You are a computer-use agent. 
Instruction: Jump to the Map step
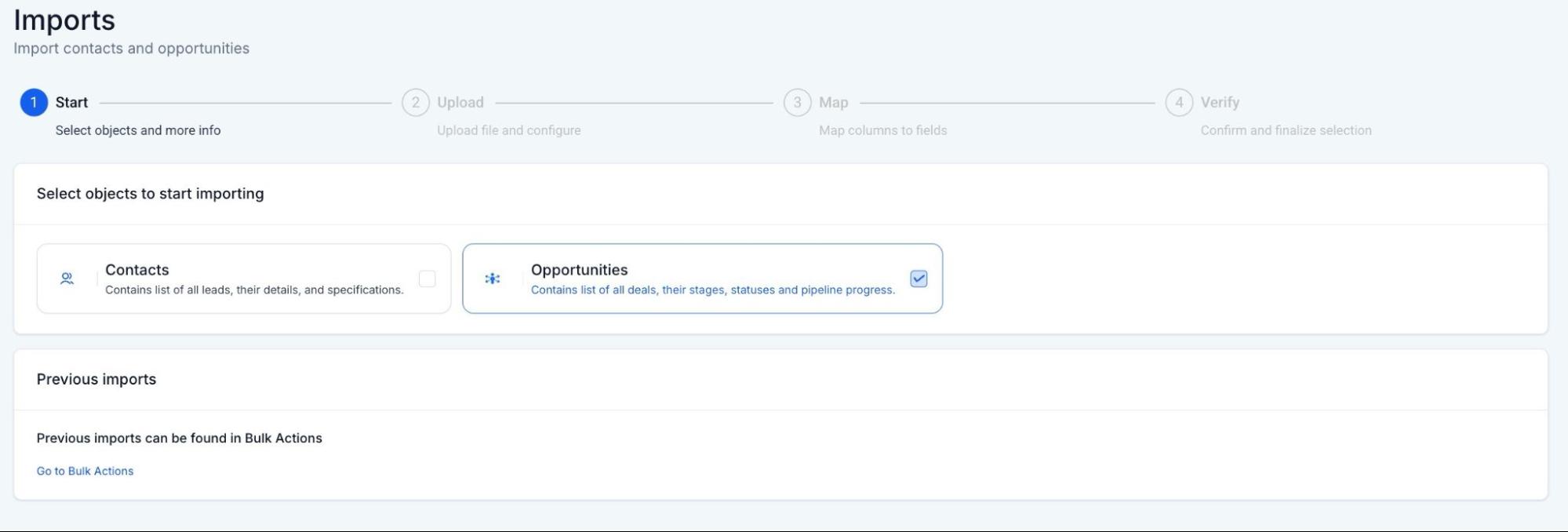(833, 103)
